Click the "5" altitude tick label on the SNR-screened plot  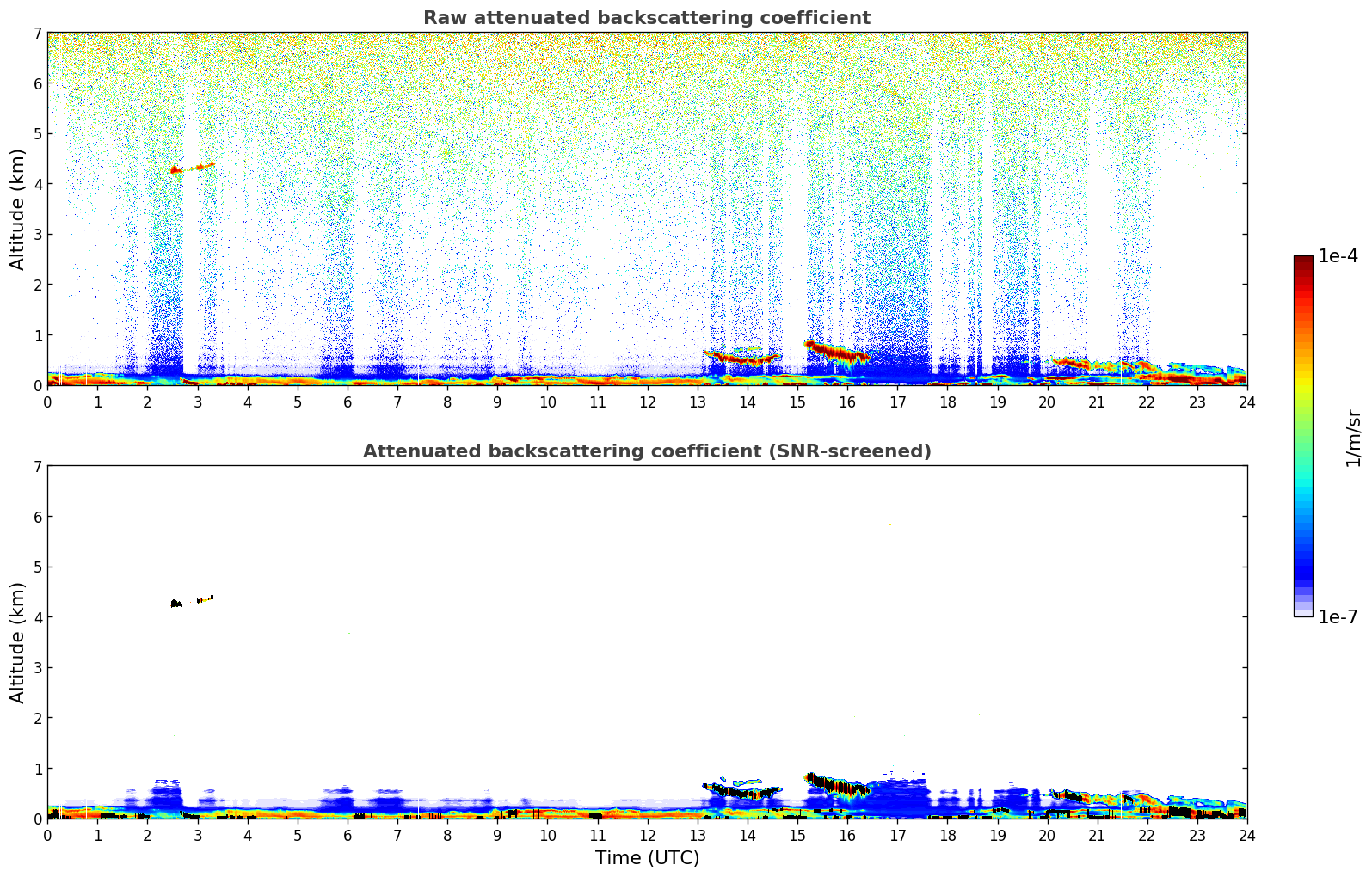(x=37, y=567)
